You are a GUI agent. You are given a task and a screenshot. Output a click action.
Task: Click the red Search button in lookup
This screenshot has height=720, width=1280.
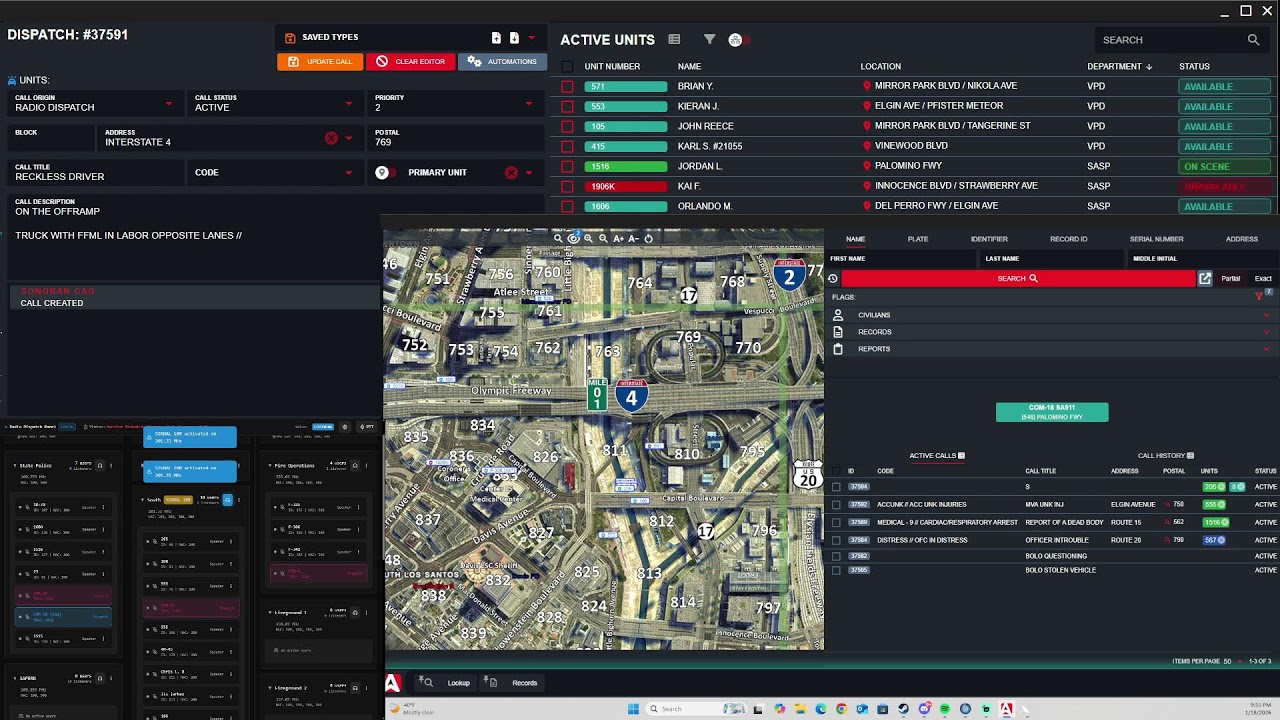(1018, 278)
